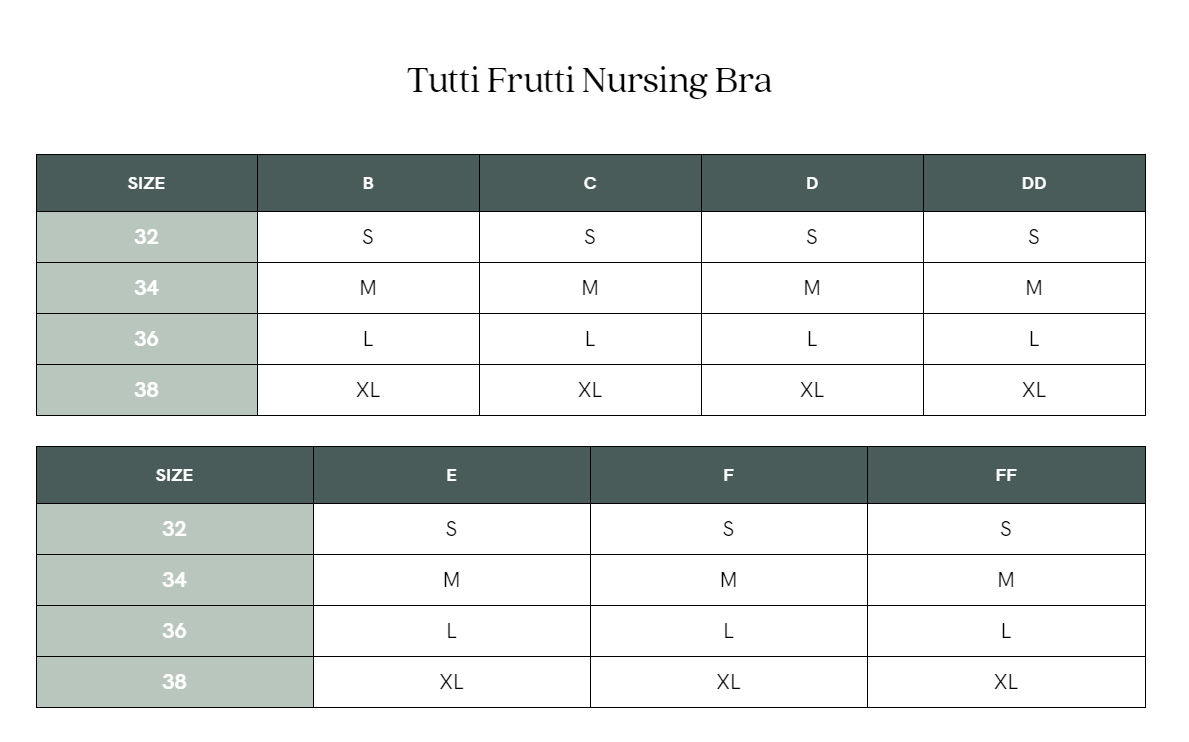Select the L cell for 36 FF
The image size is (1189, 742).
[1006, 631]
